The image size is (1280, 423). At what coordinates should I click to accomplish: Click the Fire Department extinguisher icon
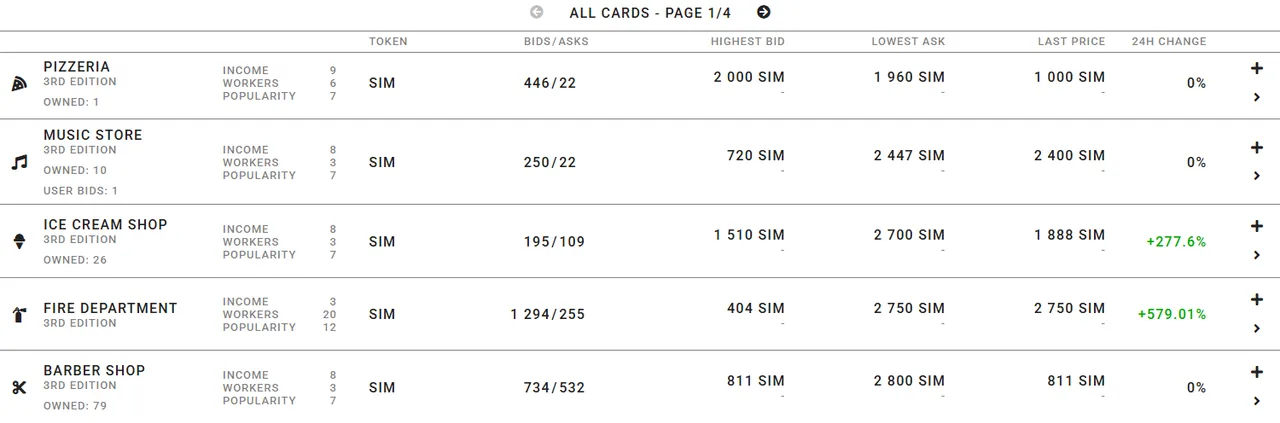19,315
